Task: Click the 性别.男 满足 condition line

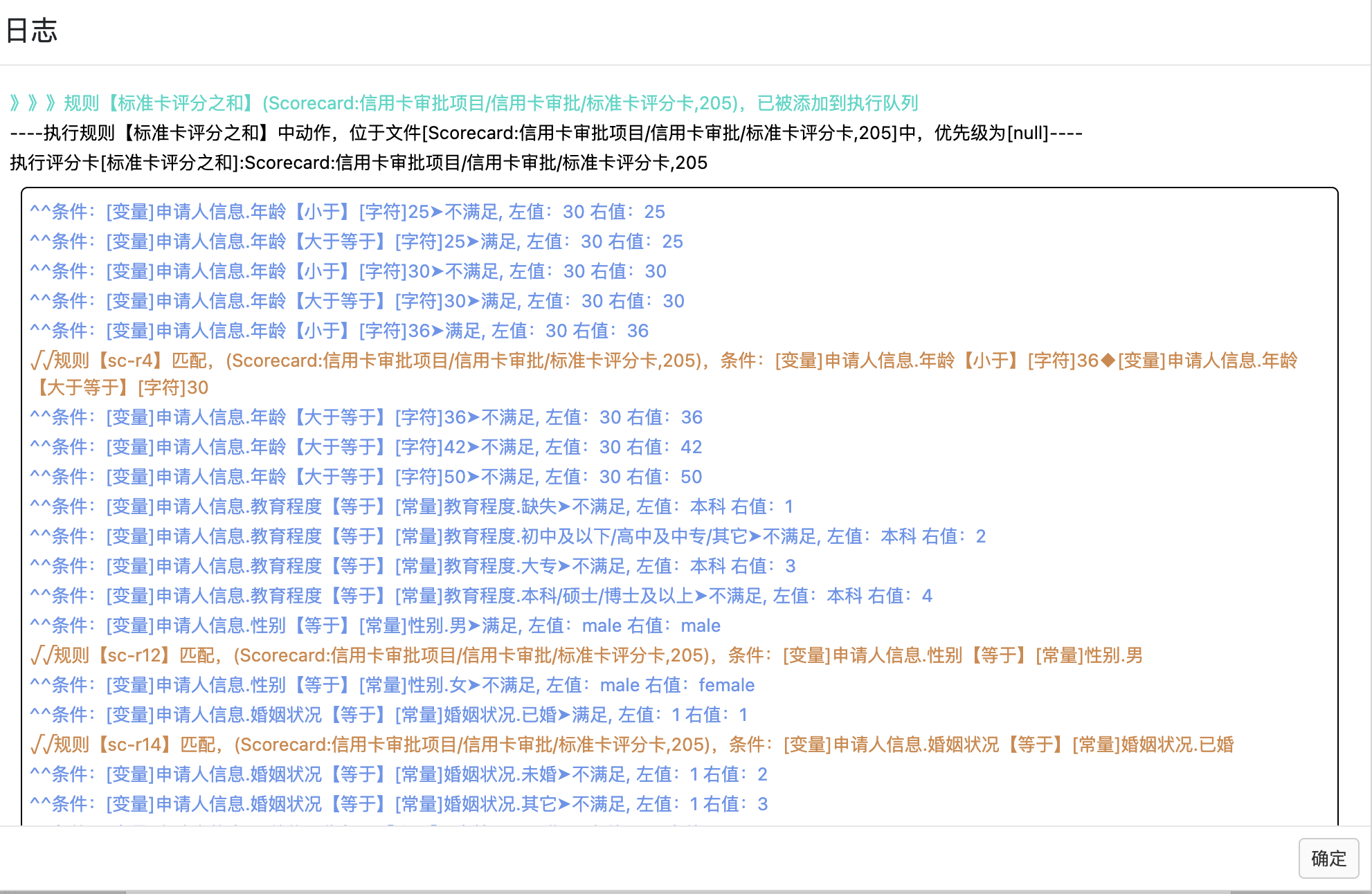Action: pyautogui.click(x=374, y=626)
